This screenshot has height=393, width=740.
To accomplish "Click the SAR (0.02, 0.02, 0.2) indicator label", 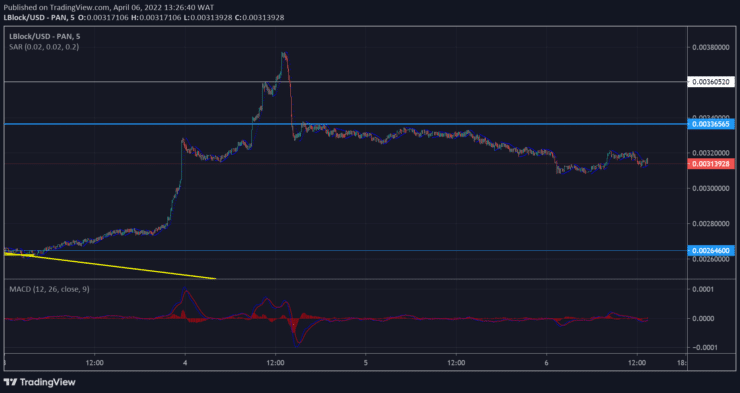I will pos(44,47).
